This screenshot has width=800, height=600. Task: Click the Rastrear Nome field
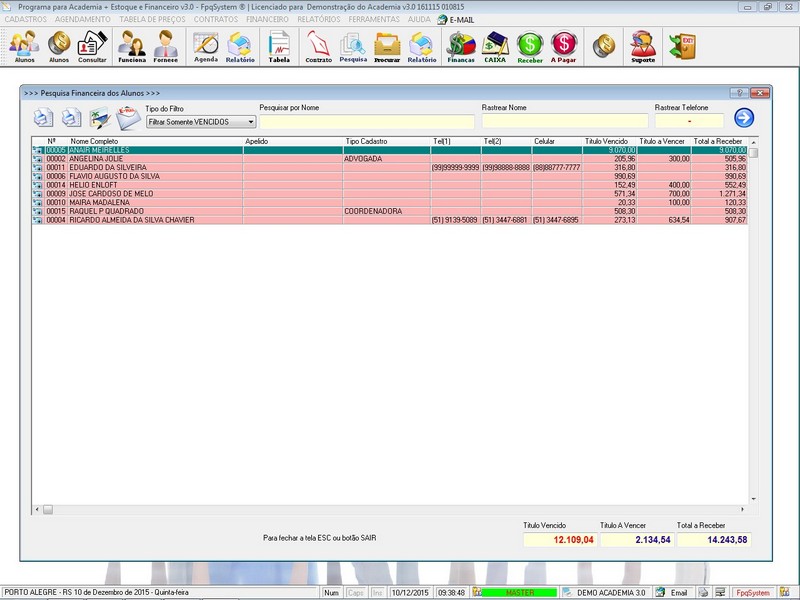(x=565, y=121)
